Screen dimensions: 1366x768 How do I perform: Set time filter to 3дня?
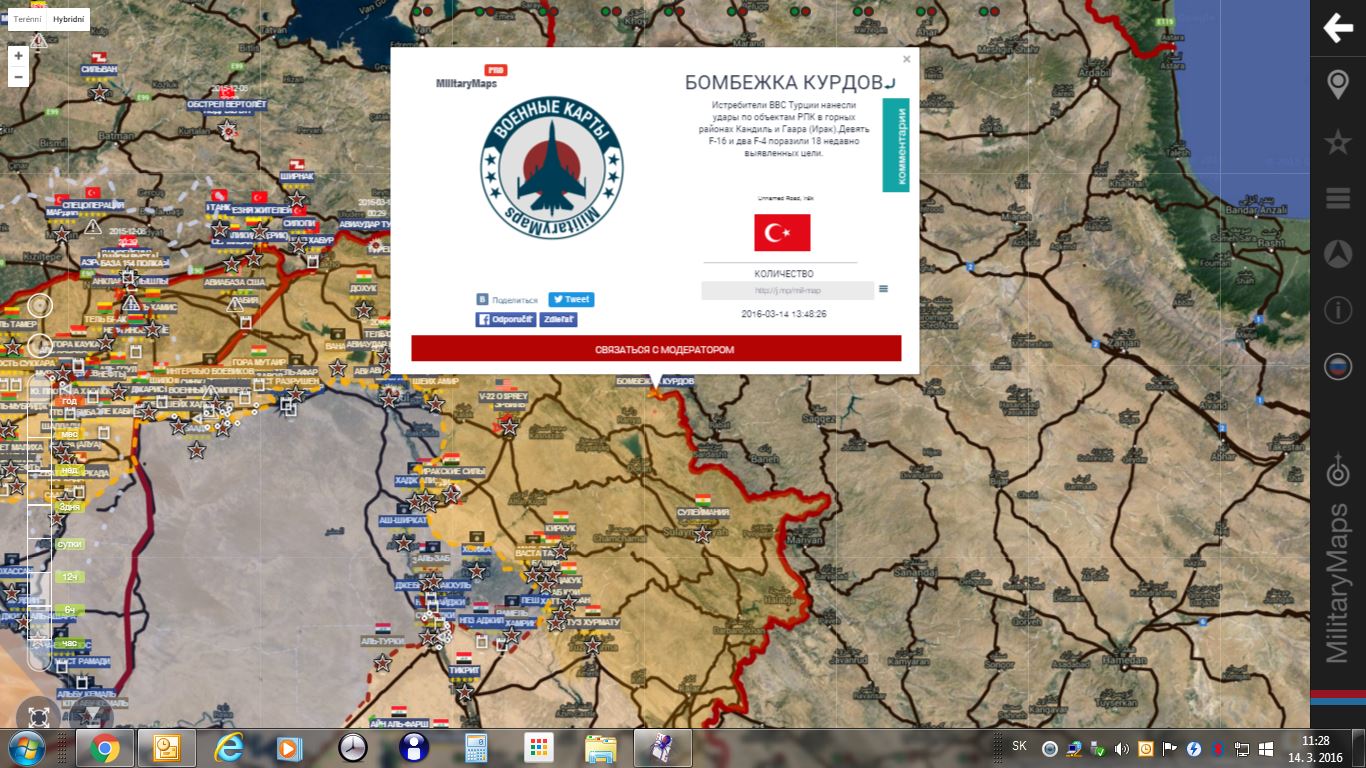(69, 507)
